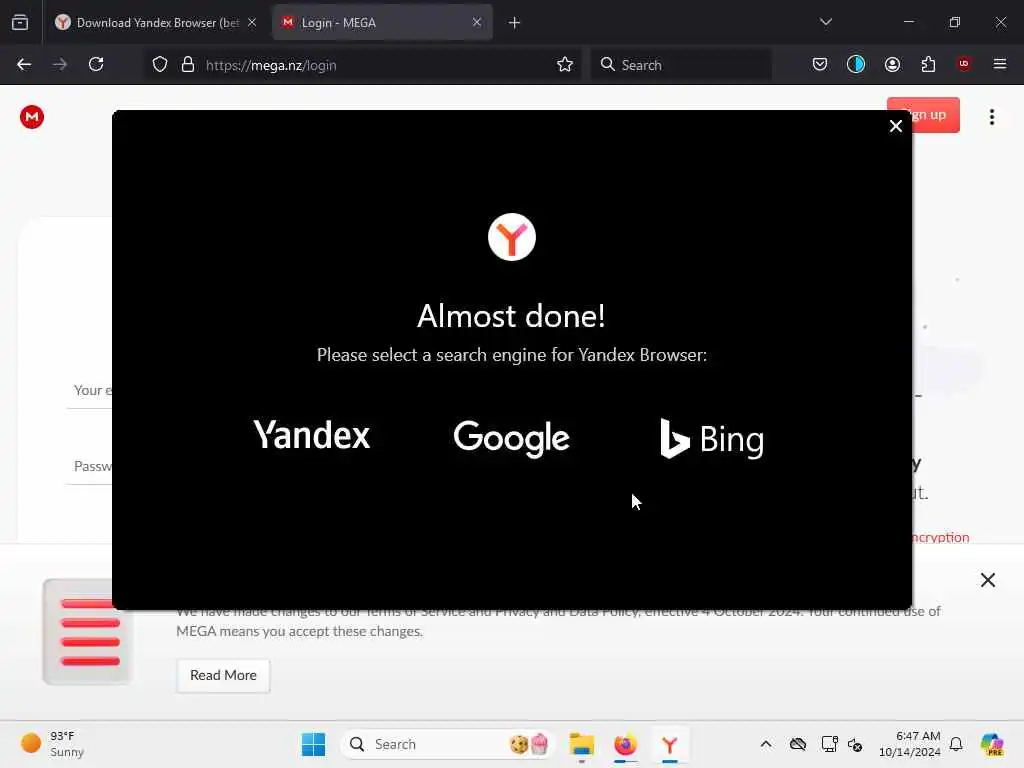Click the browser Search box
The width and height of the screenshot is (1024, 768).
[x=681, y=65]
